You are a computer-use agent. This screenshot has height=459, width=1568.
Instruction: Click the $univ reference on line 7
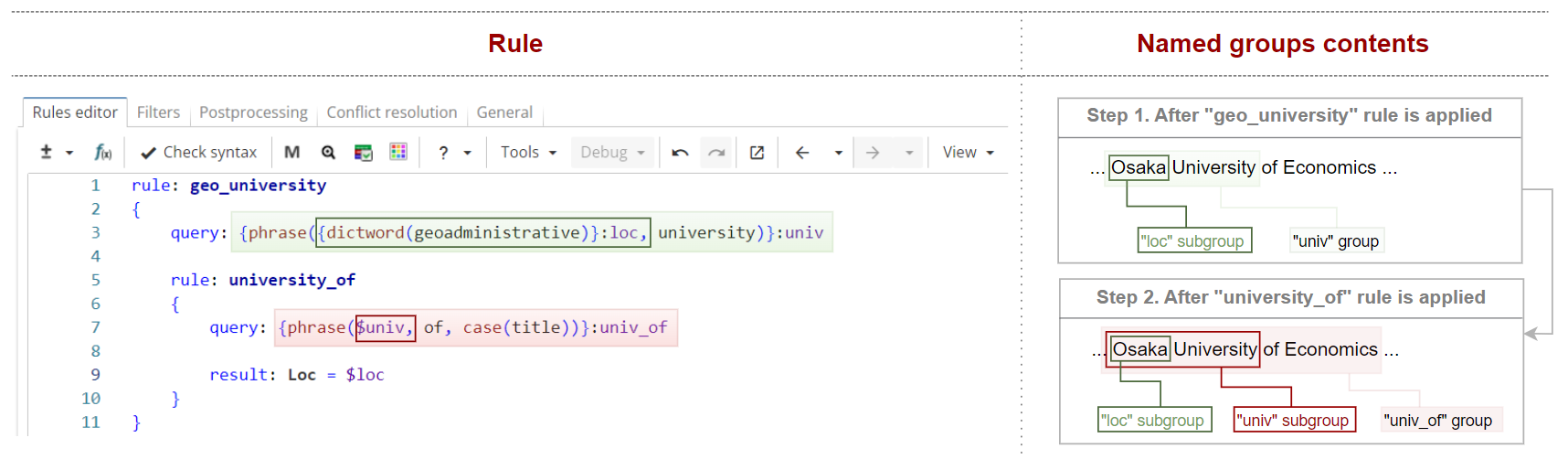pos(385,327)
